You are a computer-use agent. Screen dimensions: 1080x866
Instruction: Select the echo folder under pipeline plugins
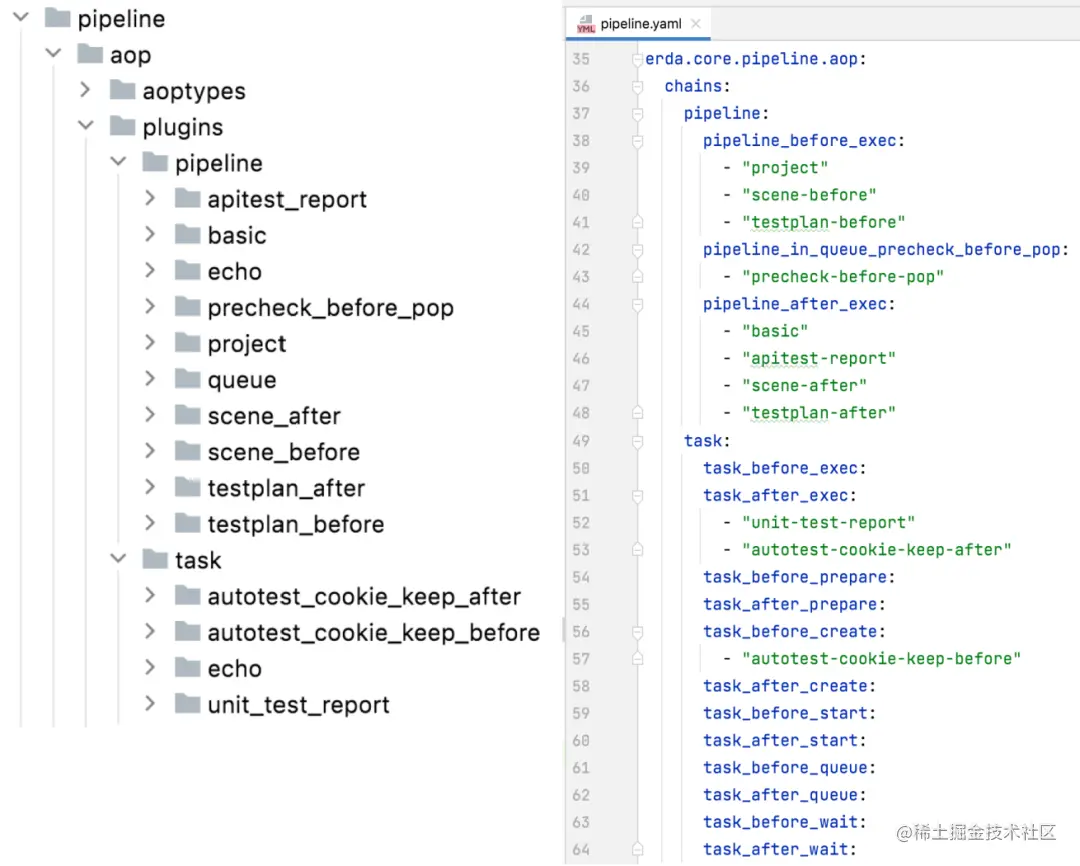234,271
